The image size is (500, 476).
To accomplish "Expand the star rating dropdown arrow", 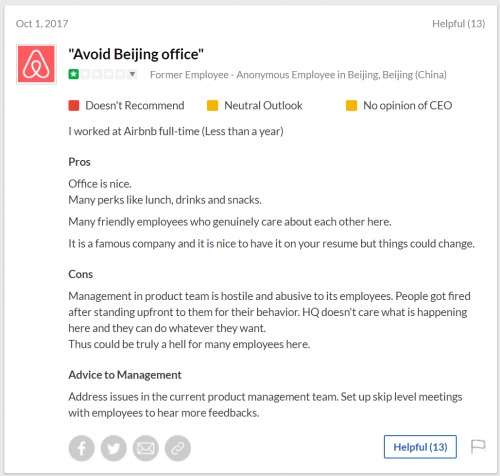I will (x=132, y=74).
